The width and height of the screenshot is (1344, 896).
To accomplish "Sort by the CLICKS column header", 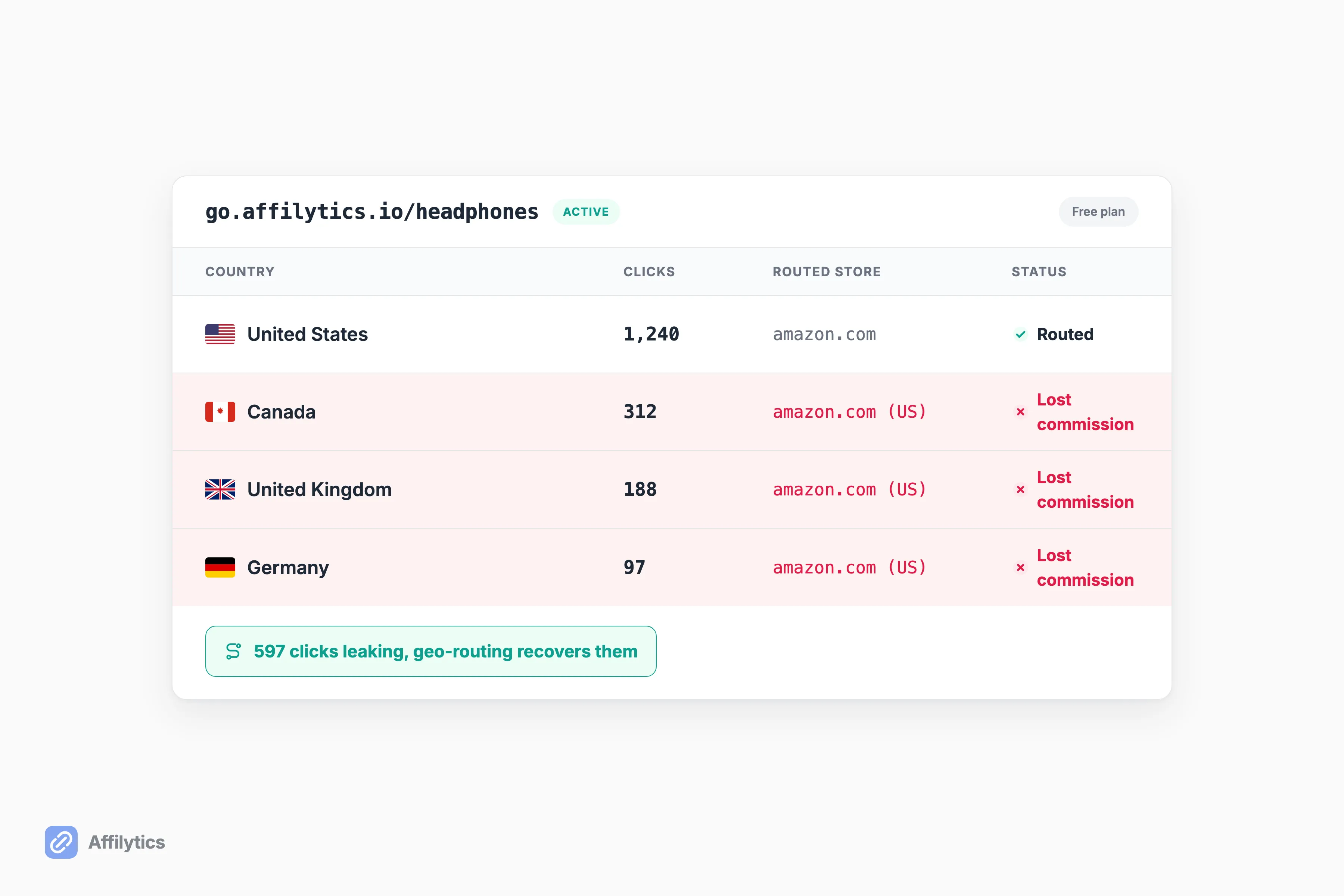I will pyautogui.click(x=649, y=272).
